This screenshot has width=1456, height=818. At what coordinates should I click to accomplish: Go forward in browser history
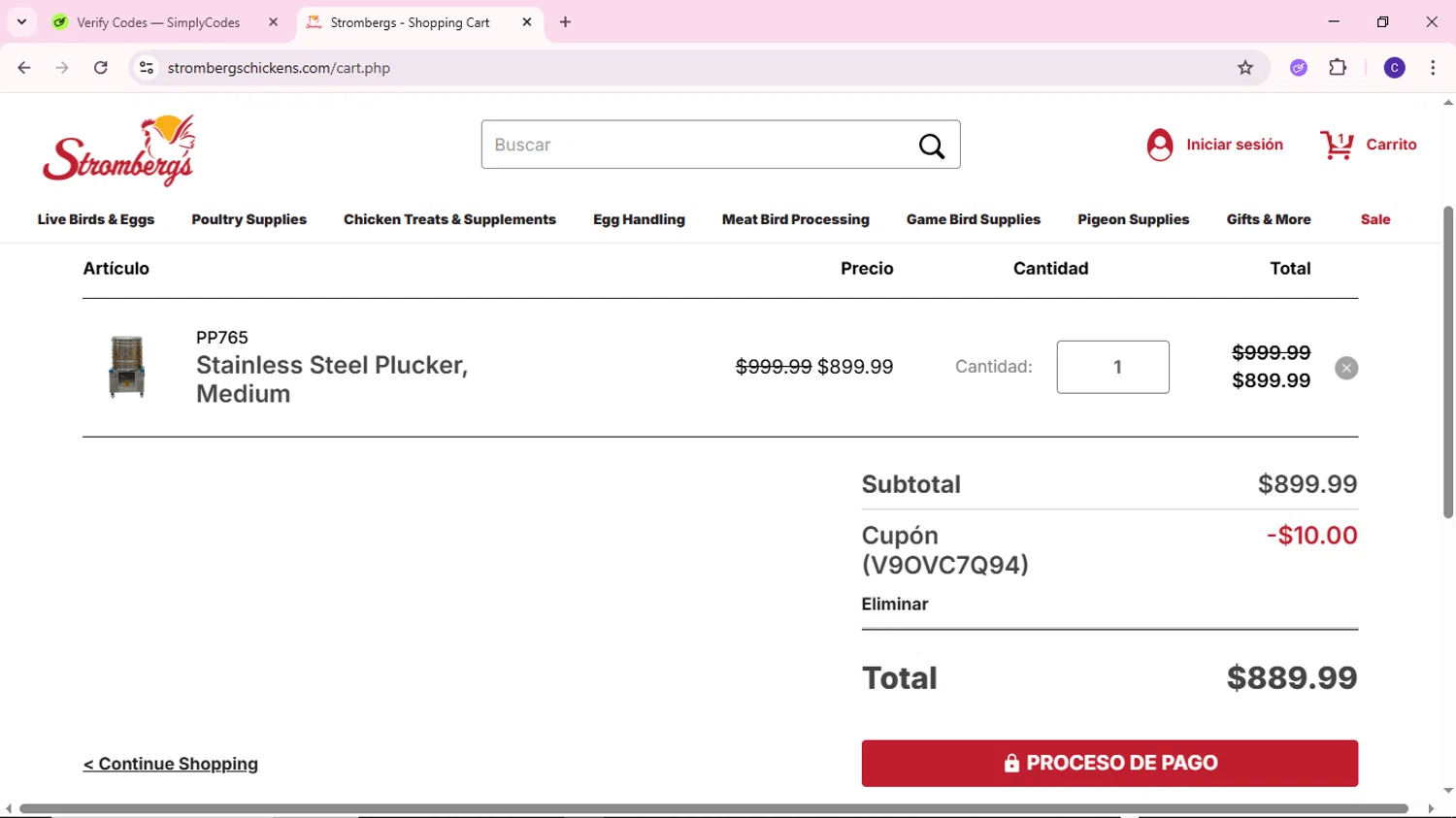62,68
